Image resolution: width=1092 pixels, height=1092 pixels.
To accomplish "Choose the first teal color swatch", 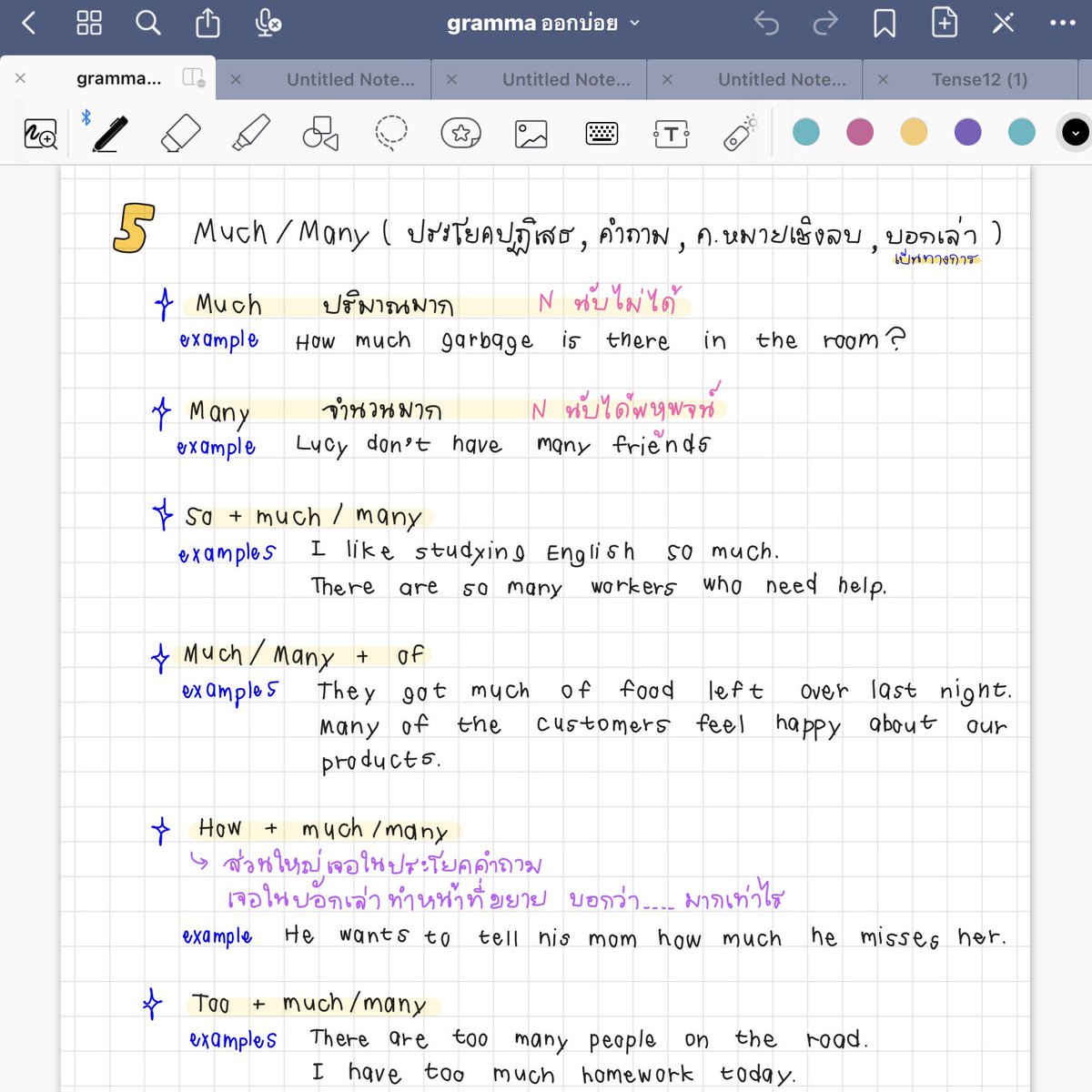I will (x=806, y=132).
